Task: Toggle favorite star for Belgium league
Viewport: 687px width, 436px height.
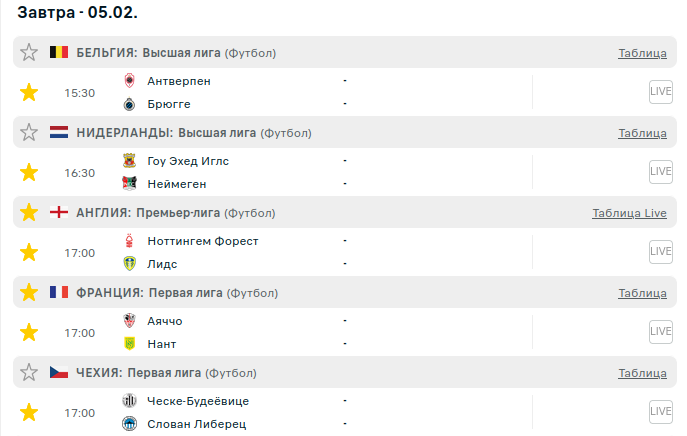Action: [x=29, y=52]
